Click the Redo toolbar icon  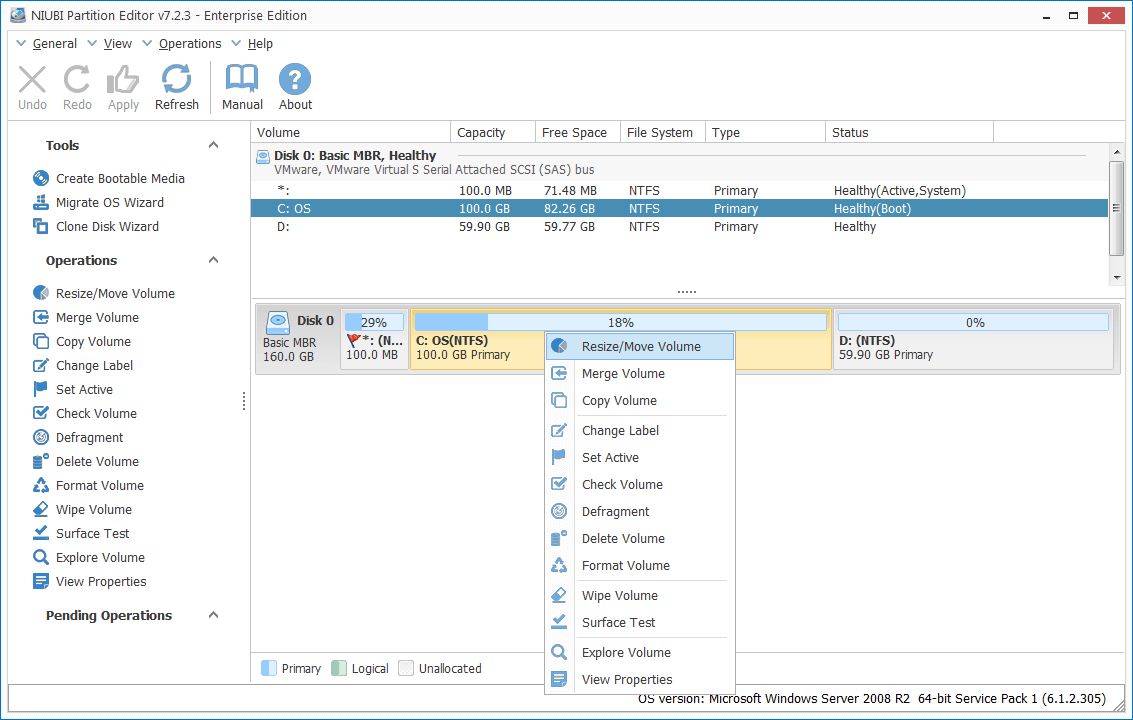[77, 80]
